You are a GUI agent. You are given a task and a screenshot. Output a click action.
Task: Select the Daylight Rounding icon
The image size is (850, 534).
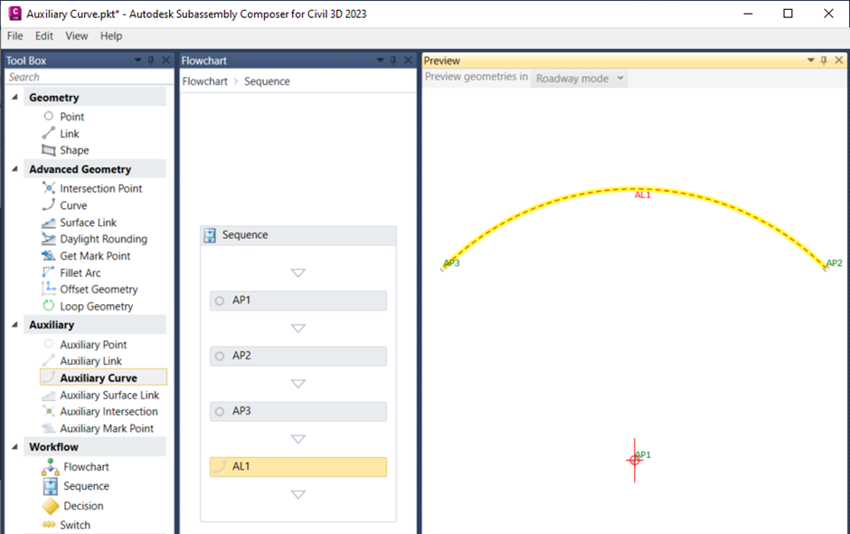coord(49,239)
